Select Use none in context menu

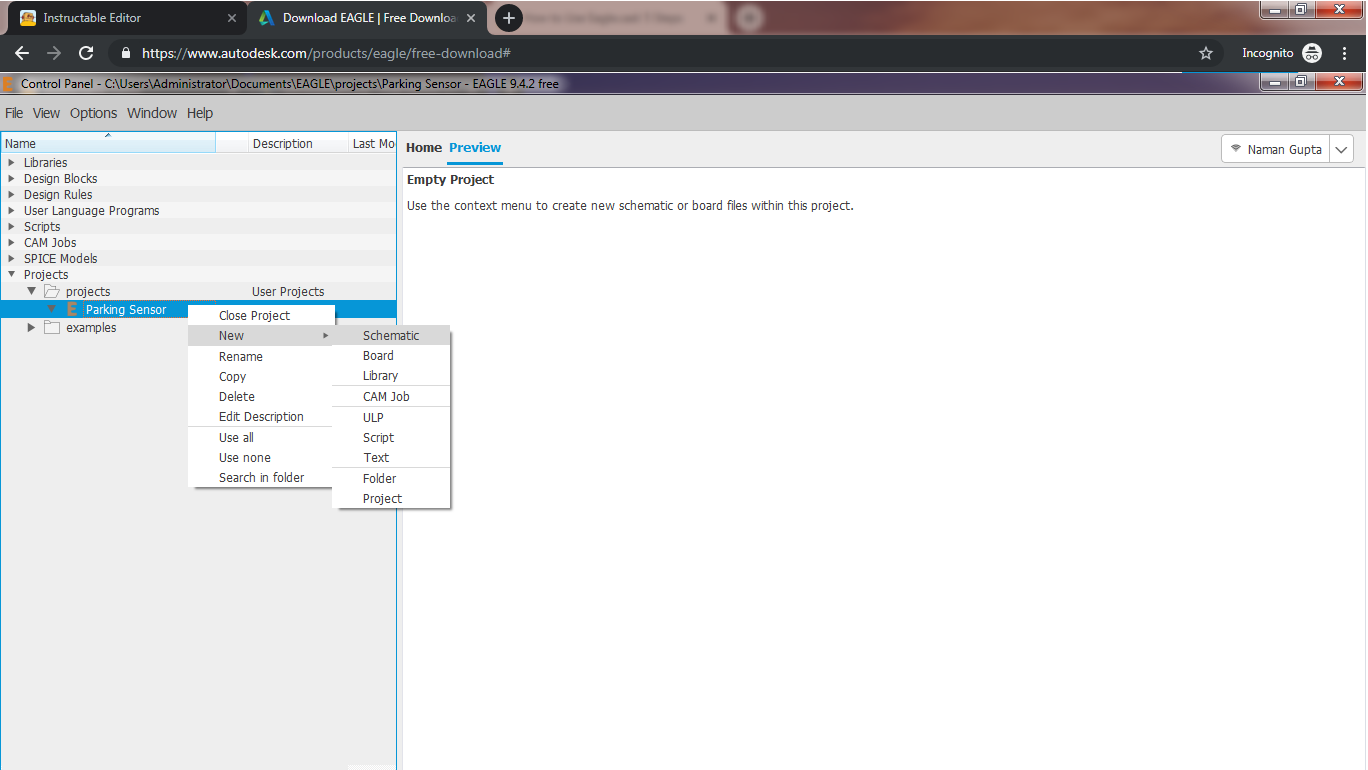pyautogui.click(x=261, y=458)
